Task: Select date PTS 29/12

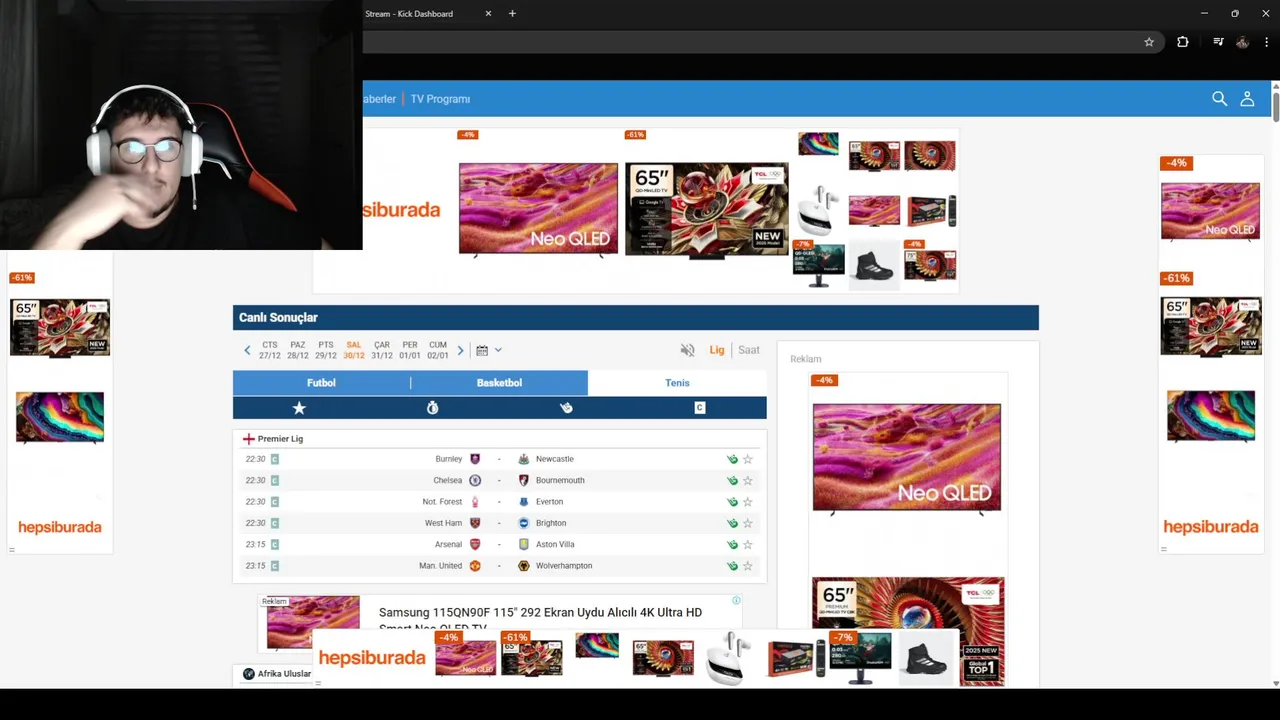Action: click(x=326, y=350)
